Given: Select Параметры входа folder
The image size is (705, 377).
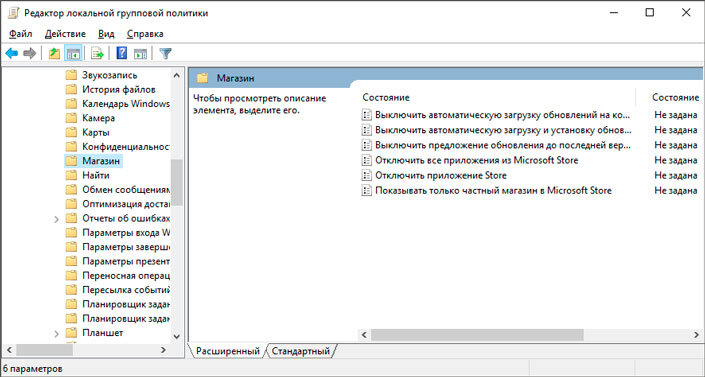Looking at the screenshot, I should click(x=126, y=233).
